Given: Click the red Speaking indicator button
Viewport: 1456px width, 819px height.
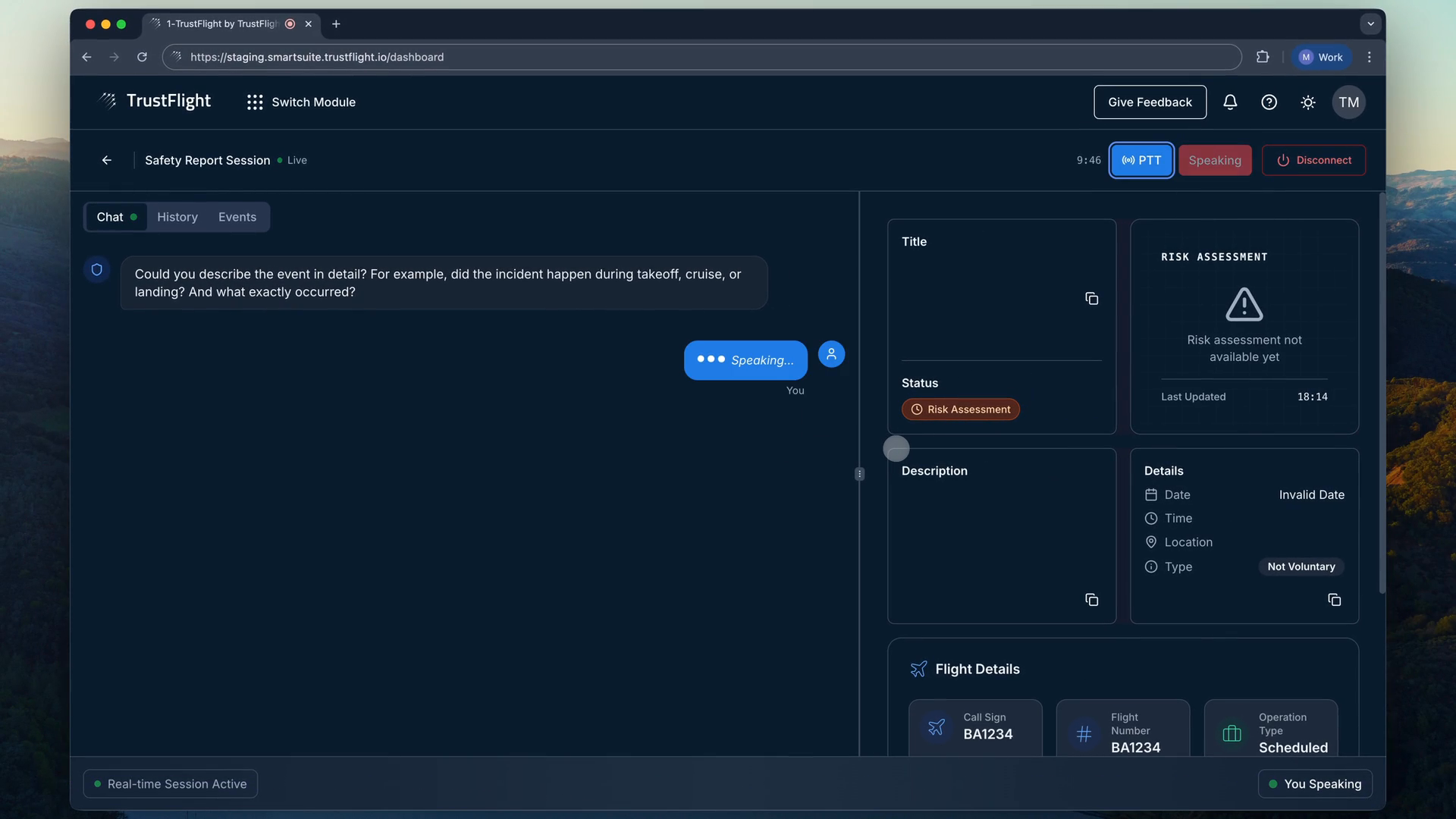Looking at the screenshot, I should [1214, 160].
